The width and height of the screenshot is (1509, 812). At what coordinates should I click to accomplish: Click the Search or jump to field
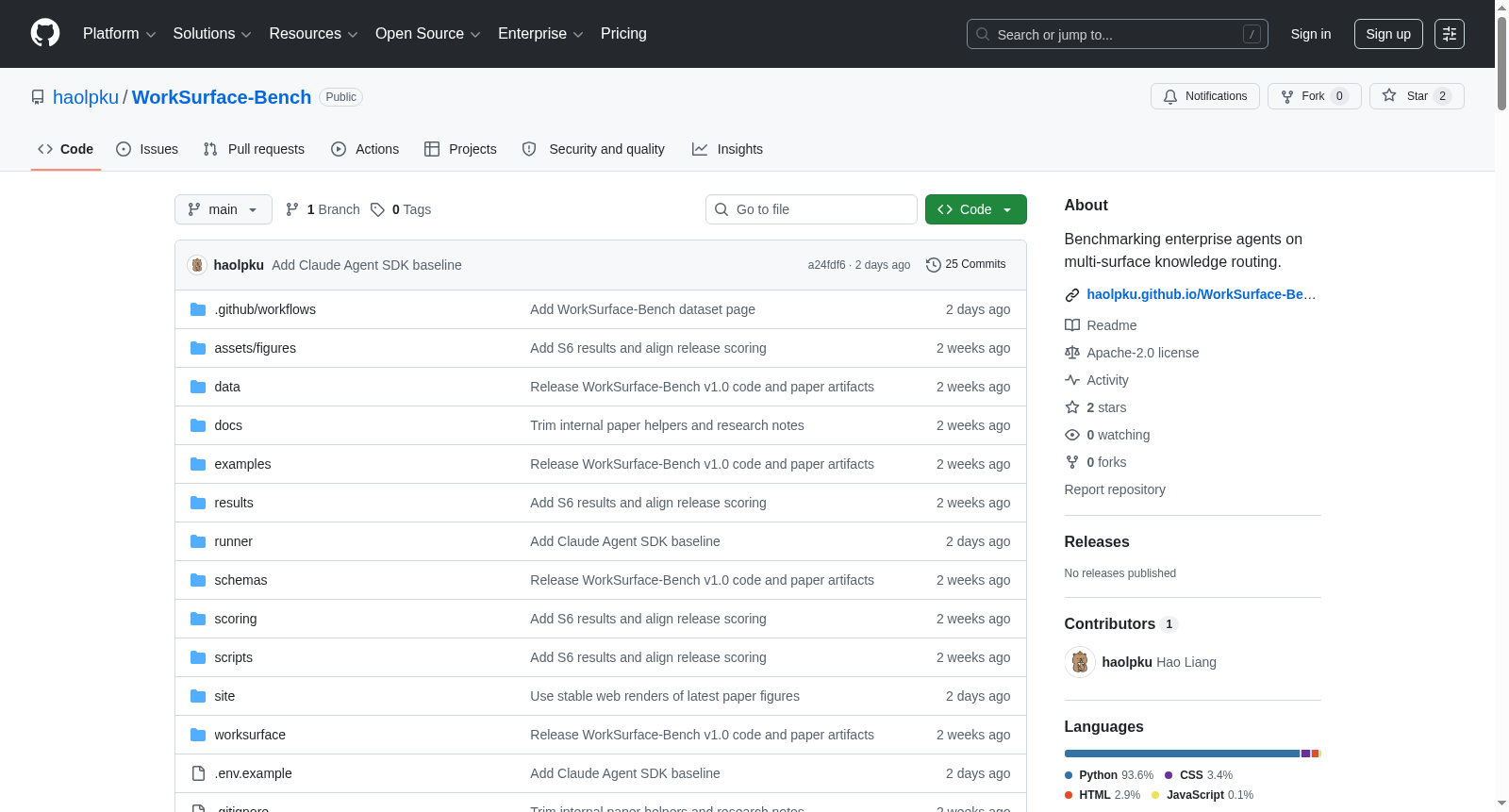click(1118, 34)
